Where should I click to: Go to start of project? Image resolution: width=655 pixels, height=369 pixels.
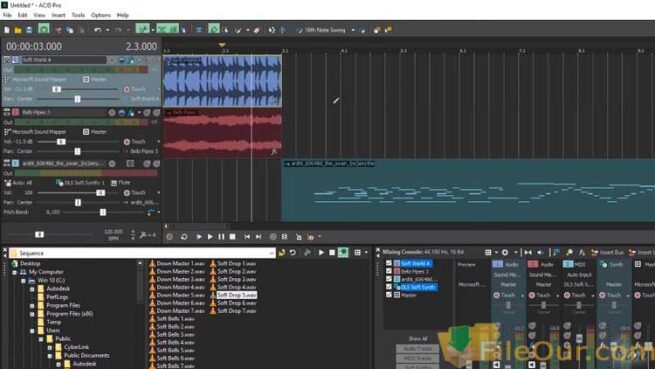247,237
